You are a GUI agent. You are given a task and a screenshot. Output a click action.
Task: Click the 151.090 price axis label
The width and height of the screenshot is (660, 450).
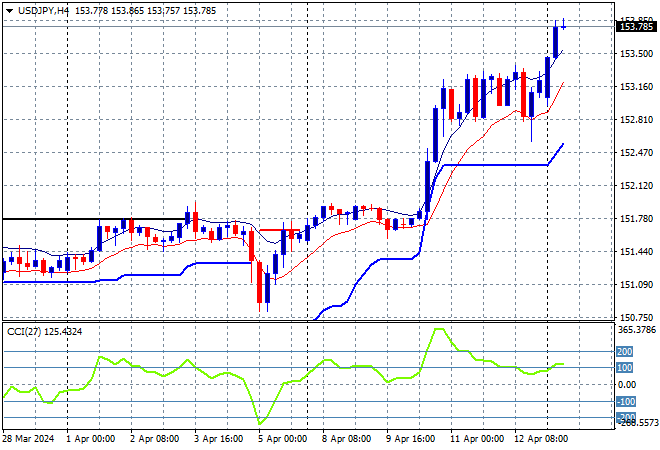[x=636, y=285]
